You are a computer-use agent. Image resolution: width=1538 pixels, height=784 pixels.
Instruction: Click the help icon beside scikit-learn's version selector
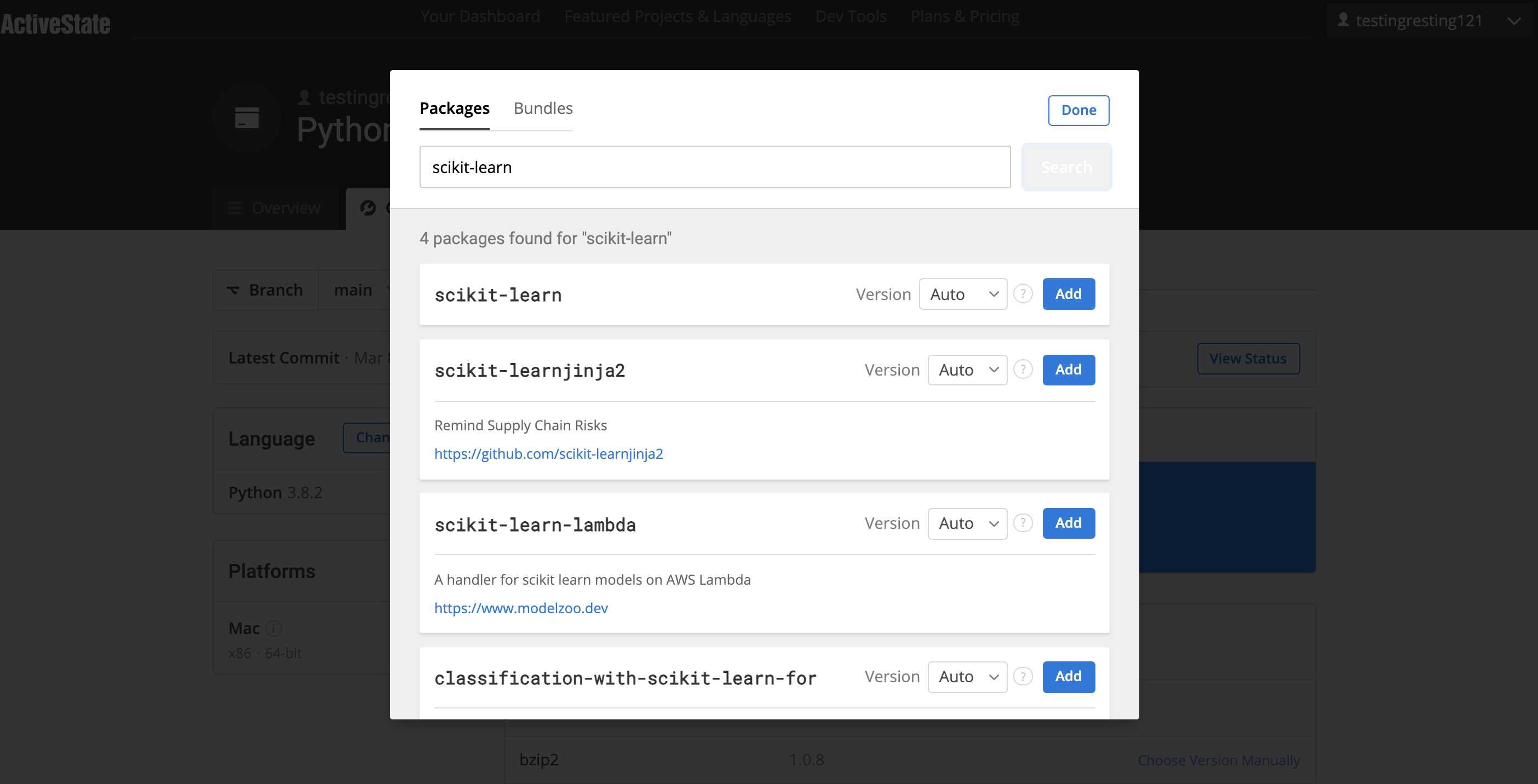tap(1023, 293)
